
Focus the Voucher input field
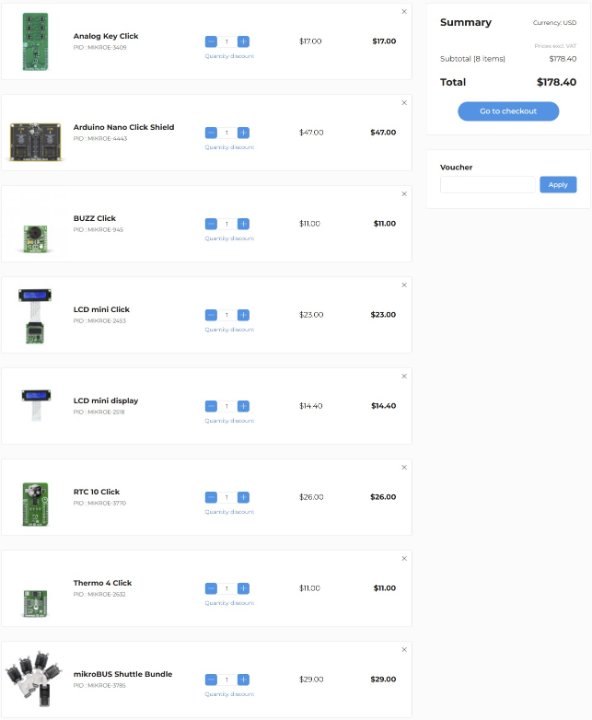[488, 185]
